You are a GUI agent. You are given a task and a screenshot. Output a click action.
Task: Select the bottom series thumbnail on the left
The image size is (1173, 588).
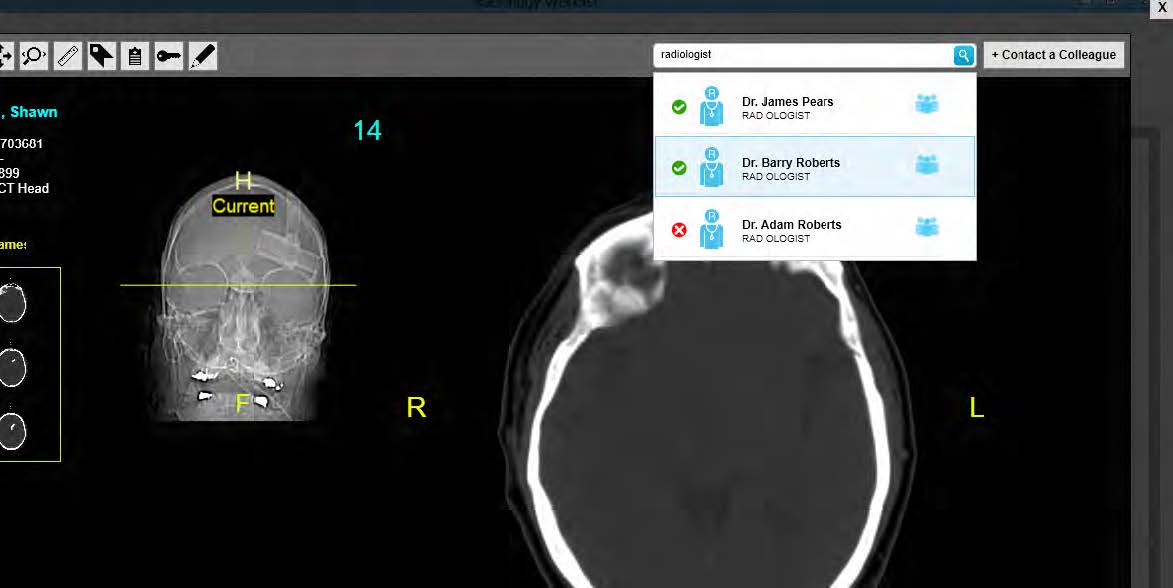point(12,432)
